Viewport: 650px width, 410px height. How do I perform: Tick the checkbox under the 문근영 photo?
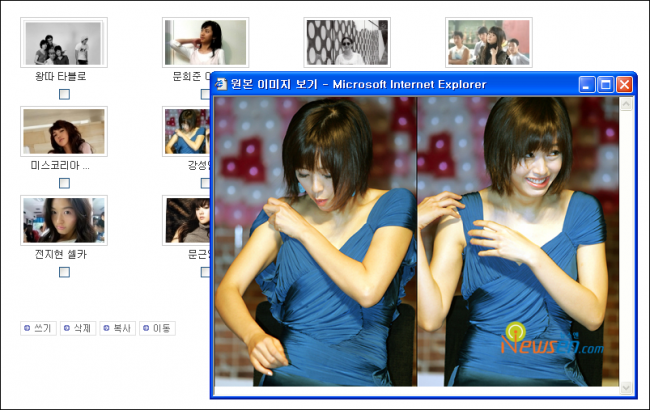206,272
